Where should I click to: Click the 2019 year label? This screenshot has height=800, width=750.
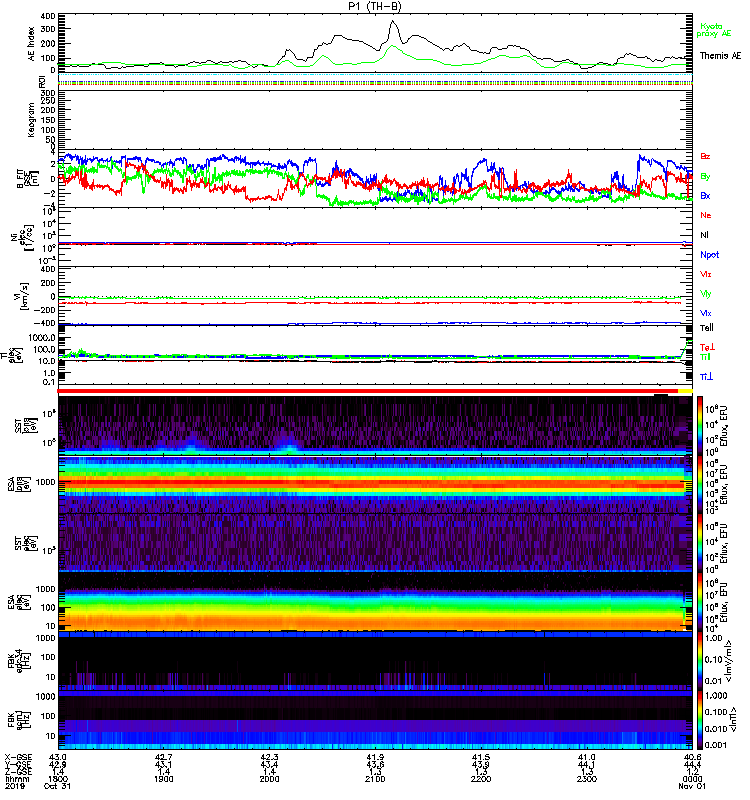[15, 786]
